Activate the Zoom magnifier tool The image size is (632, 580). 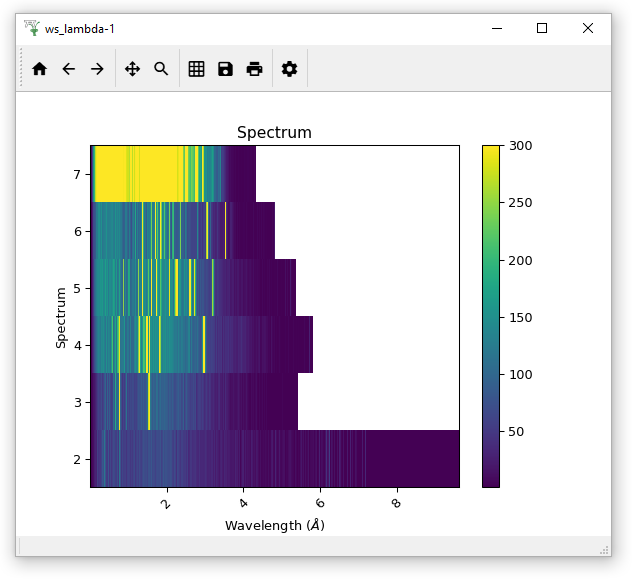[x=161, y=69]
